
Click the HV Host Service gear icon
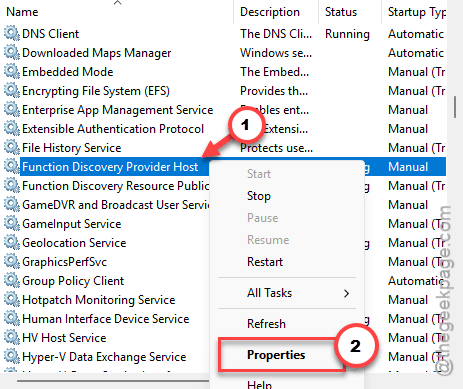click(12, 338)
